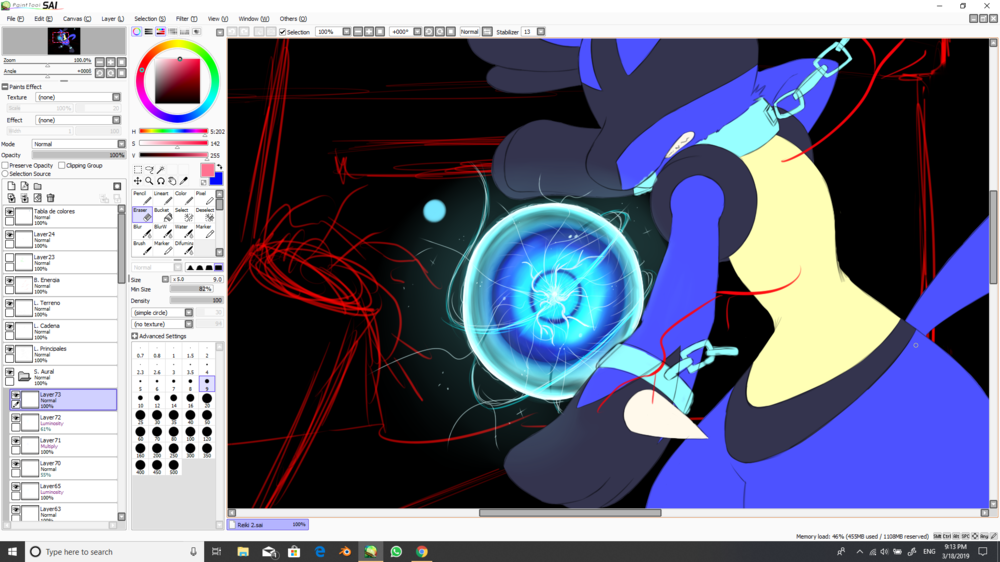Create a new linework layer
The width and height of the screenshot is (1000, 562).
tap(24, 186)
